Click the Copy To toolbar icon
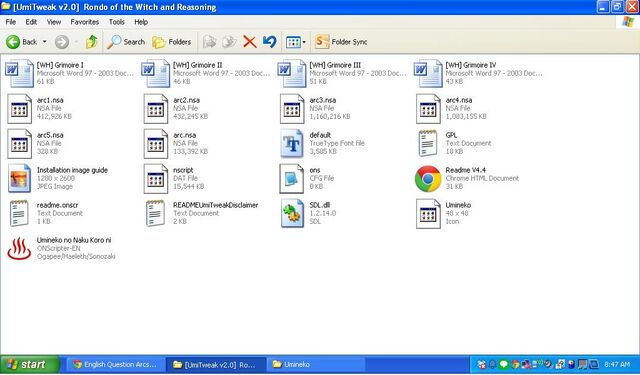Screen dimensions: 640x375 (x=229, y=42)
